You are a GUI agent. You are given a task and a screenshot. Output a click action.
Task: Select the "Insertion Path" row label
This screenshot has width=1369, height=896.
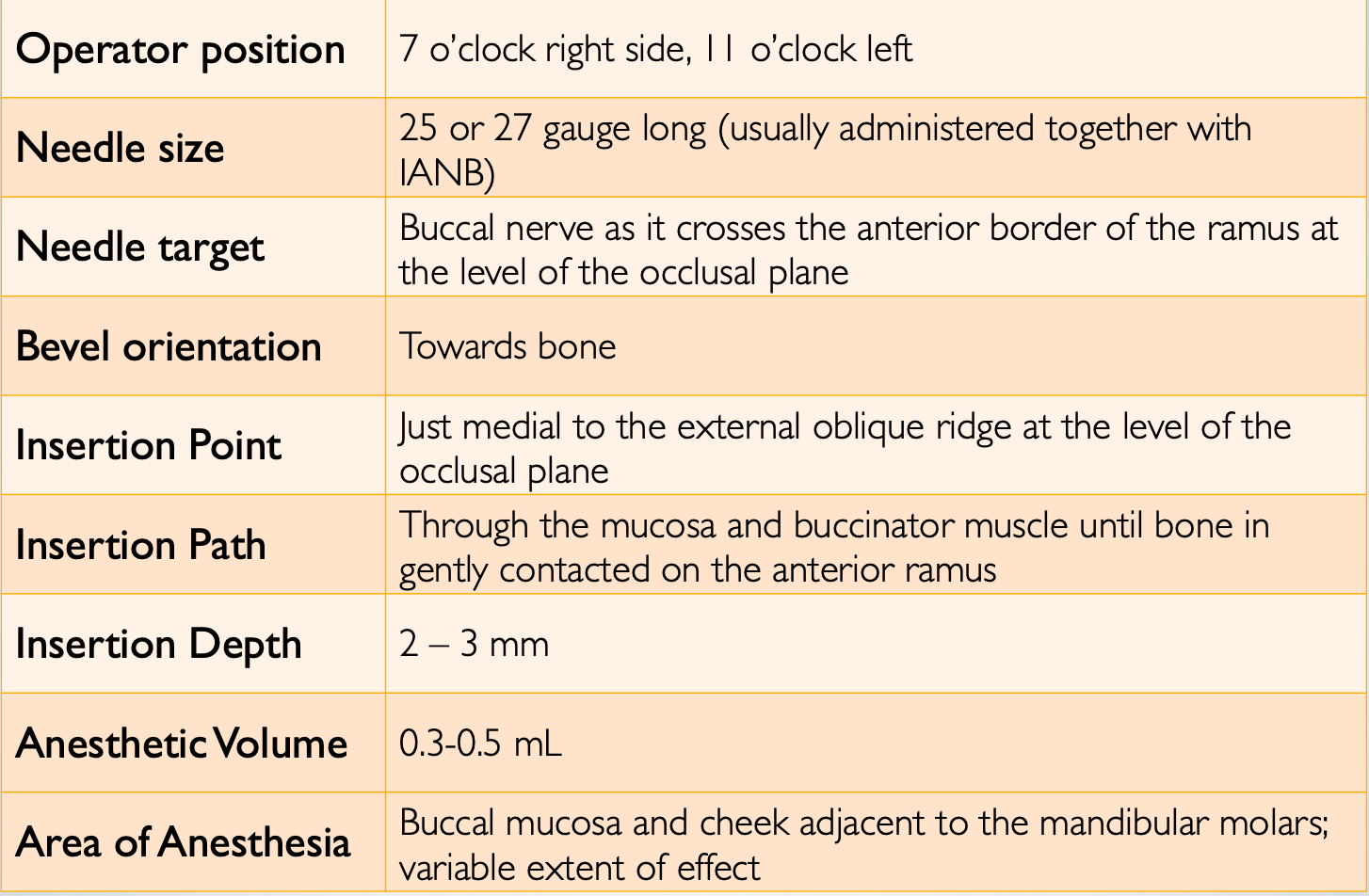141,546
